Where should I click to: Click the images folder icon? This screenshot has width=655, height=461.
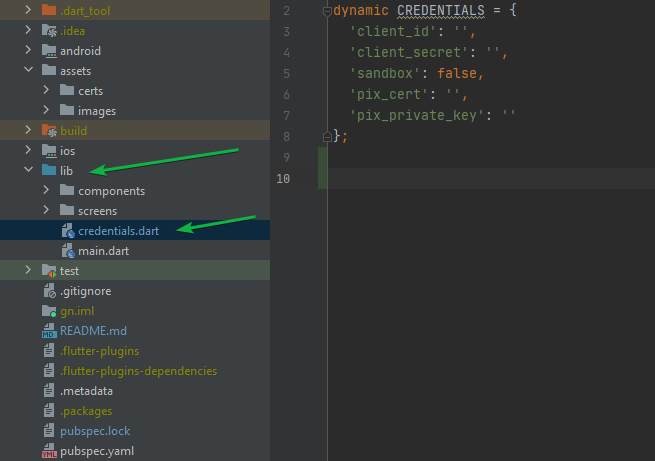pos(67,110)
